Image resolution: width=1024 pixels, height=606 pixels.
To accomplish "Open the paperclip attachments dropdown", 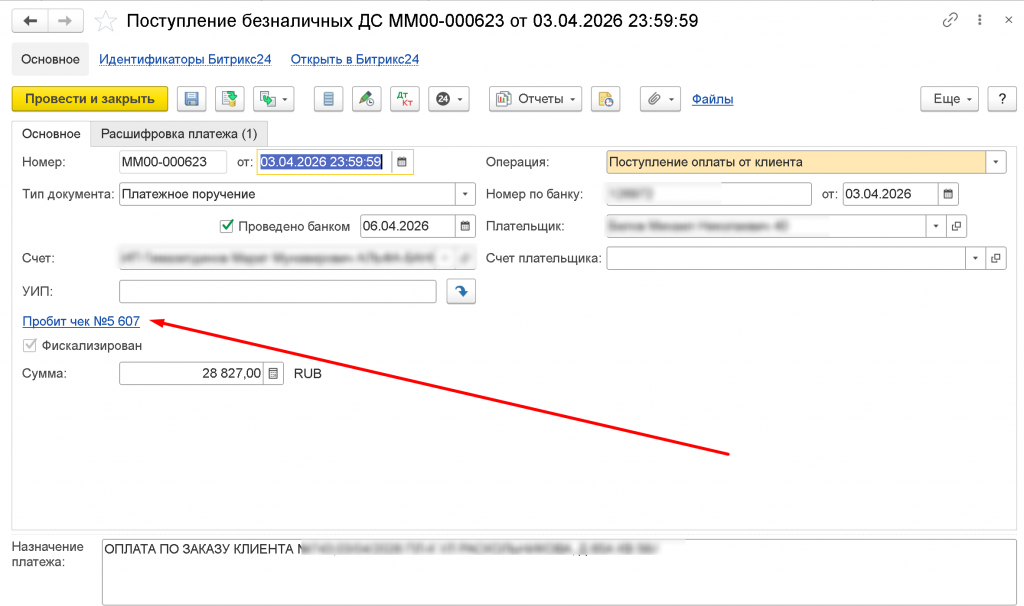I will (660, 99).
